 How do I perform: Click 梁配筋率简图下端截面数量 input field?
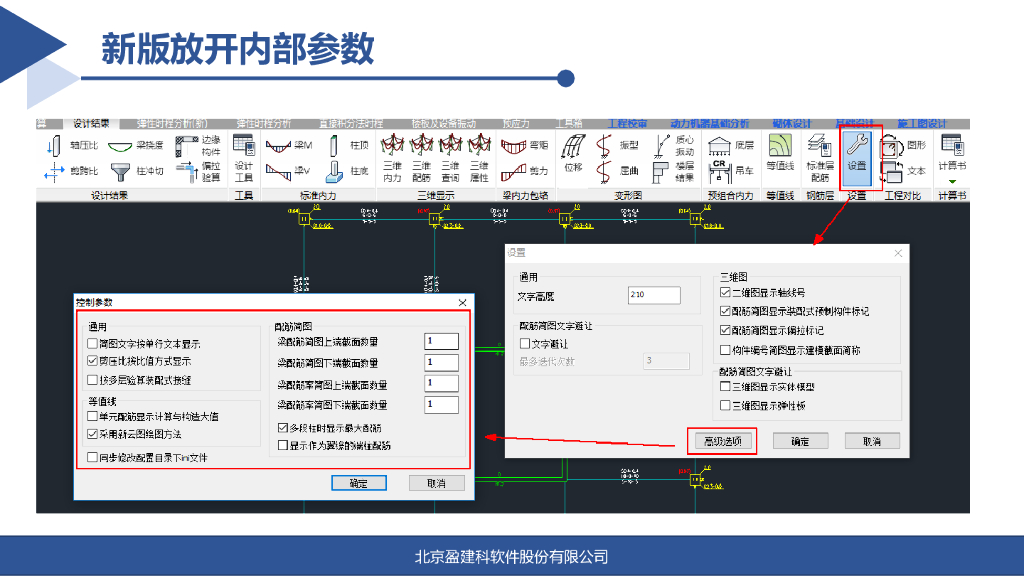coord(441,405)
